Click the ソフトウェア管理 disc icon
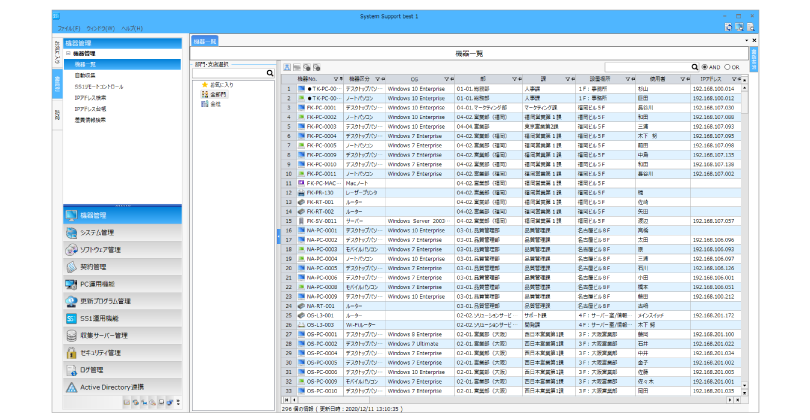This screenshot has width=810, height=420. click(71, 250)
